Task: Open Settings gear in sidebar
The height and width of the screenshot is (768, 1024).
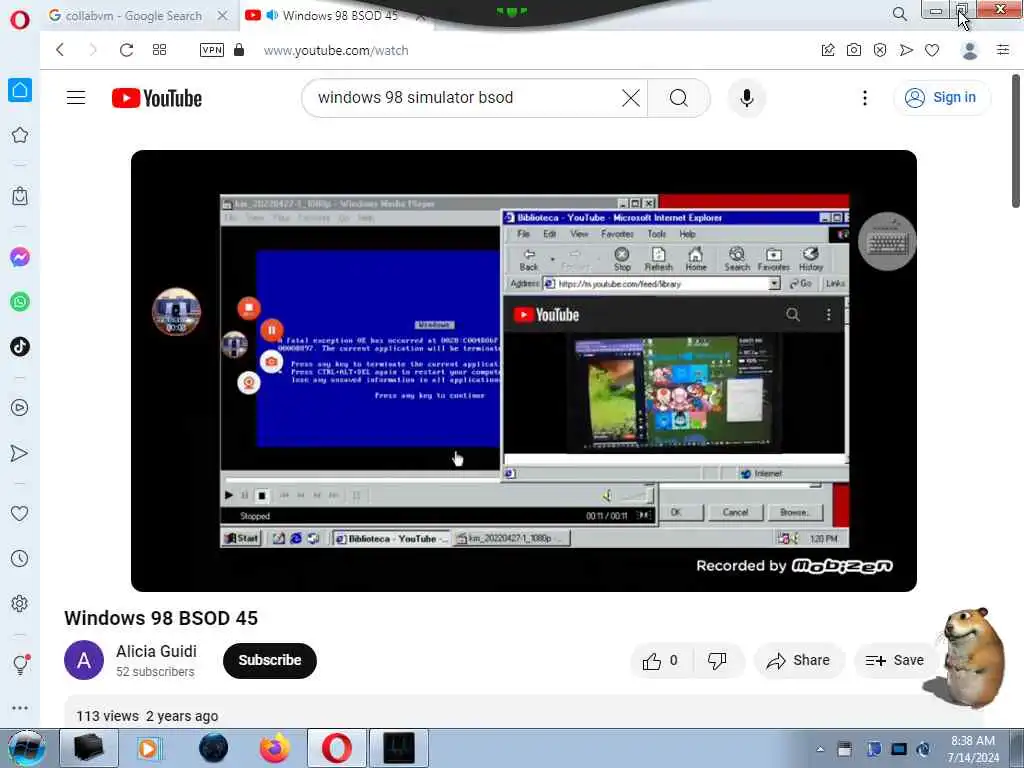Action: pos(20,603)
